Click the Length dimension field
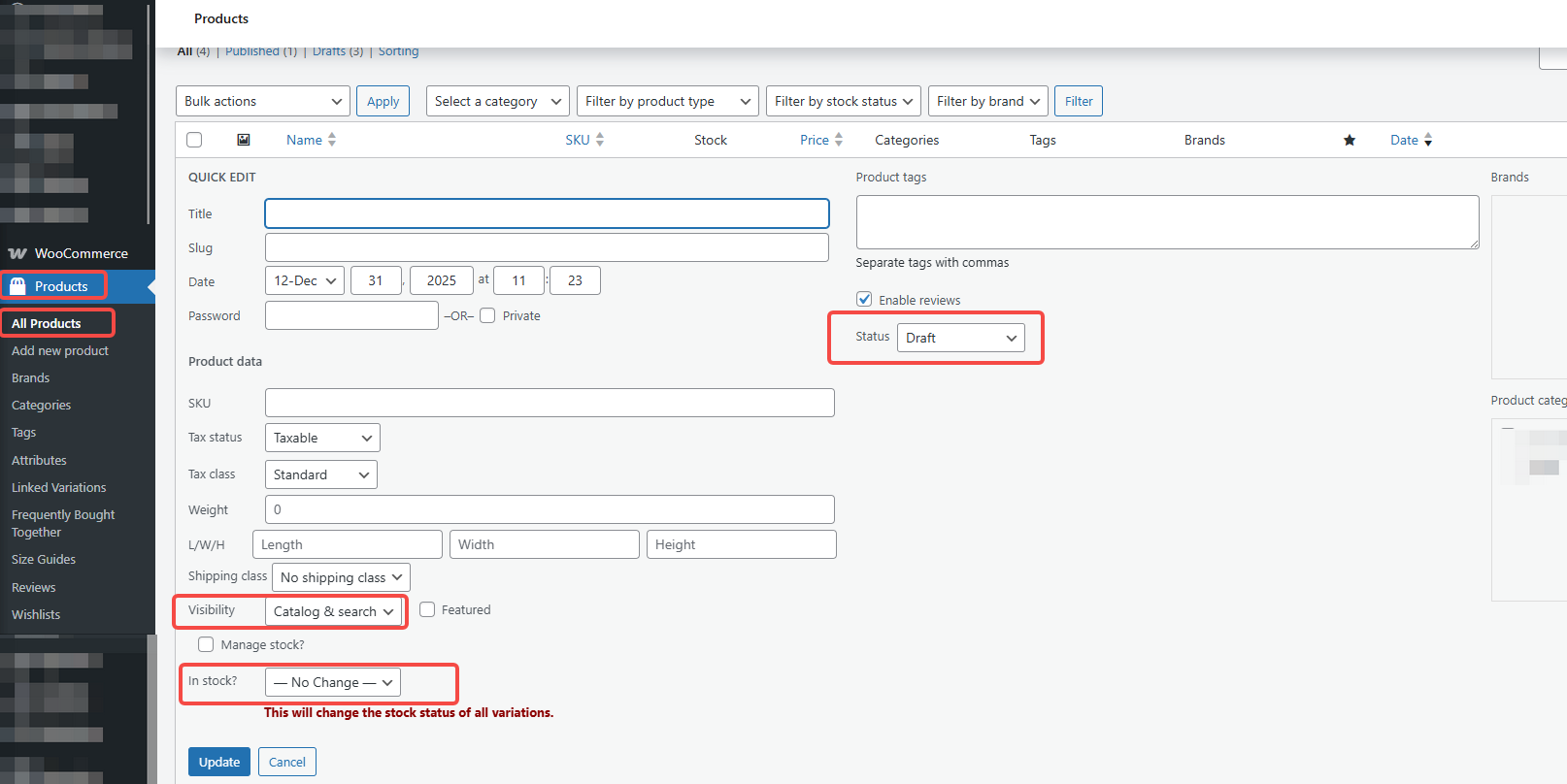Screen dimensions: 1567x784 coord(348,544)
